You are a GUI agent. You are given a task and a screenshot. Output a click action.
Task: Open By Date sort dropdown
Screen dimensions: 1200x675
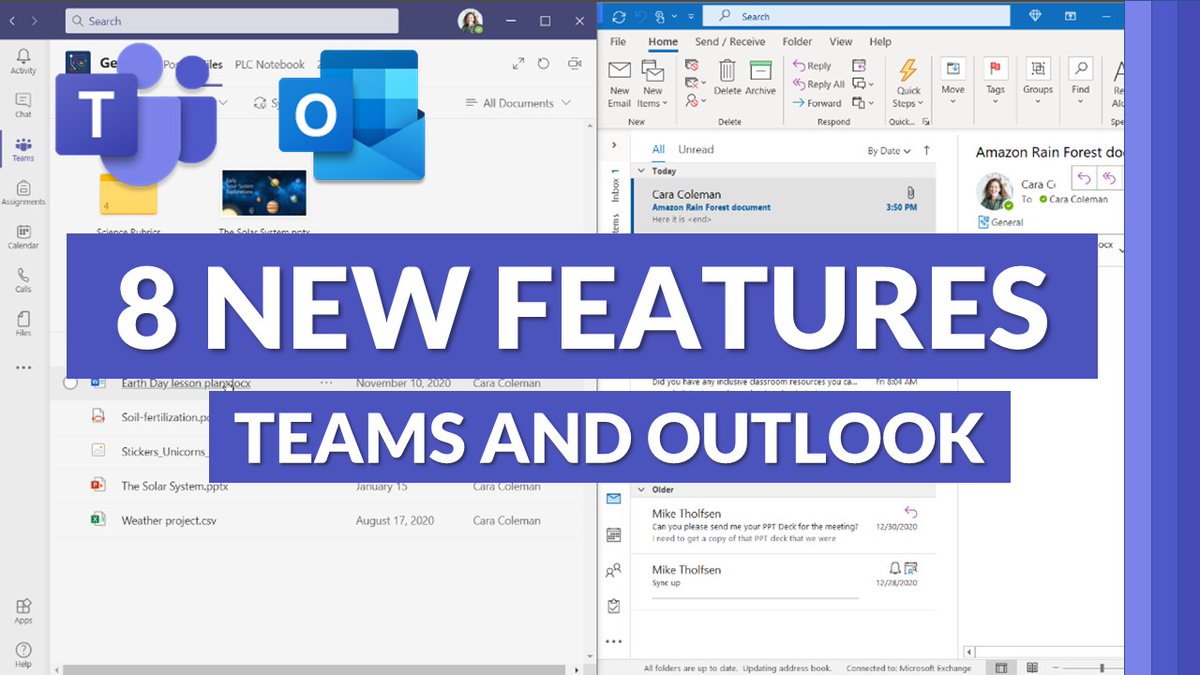pos(889,151)
